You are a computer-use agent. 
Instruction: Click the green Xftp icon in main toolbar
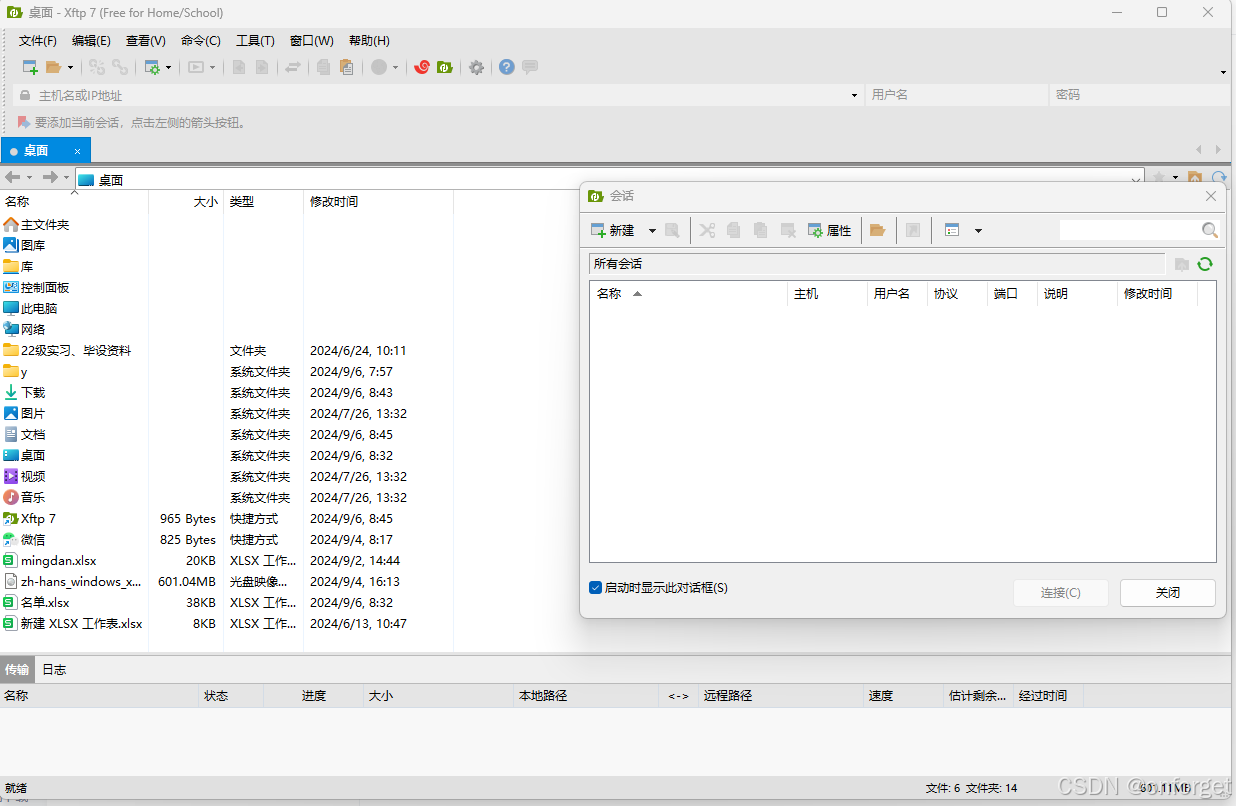(445, 67)
